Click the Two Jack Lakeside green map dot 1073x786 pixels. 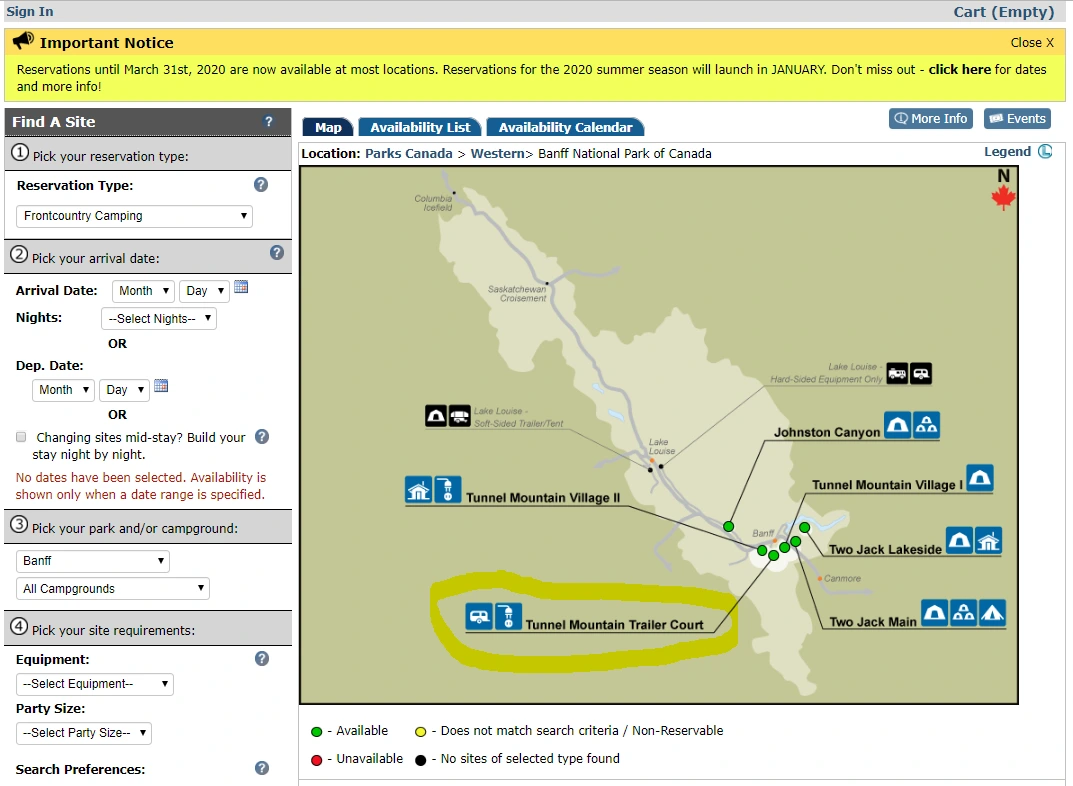coord(805,527)
